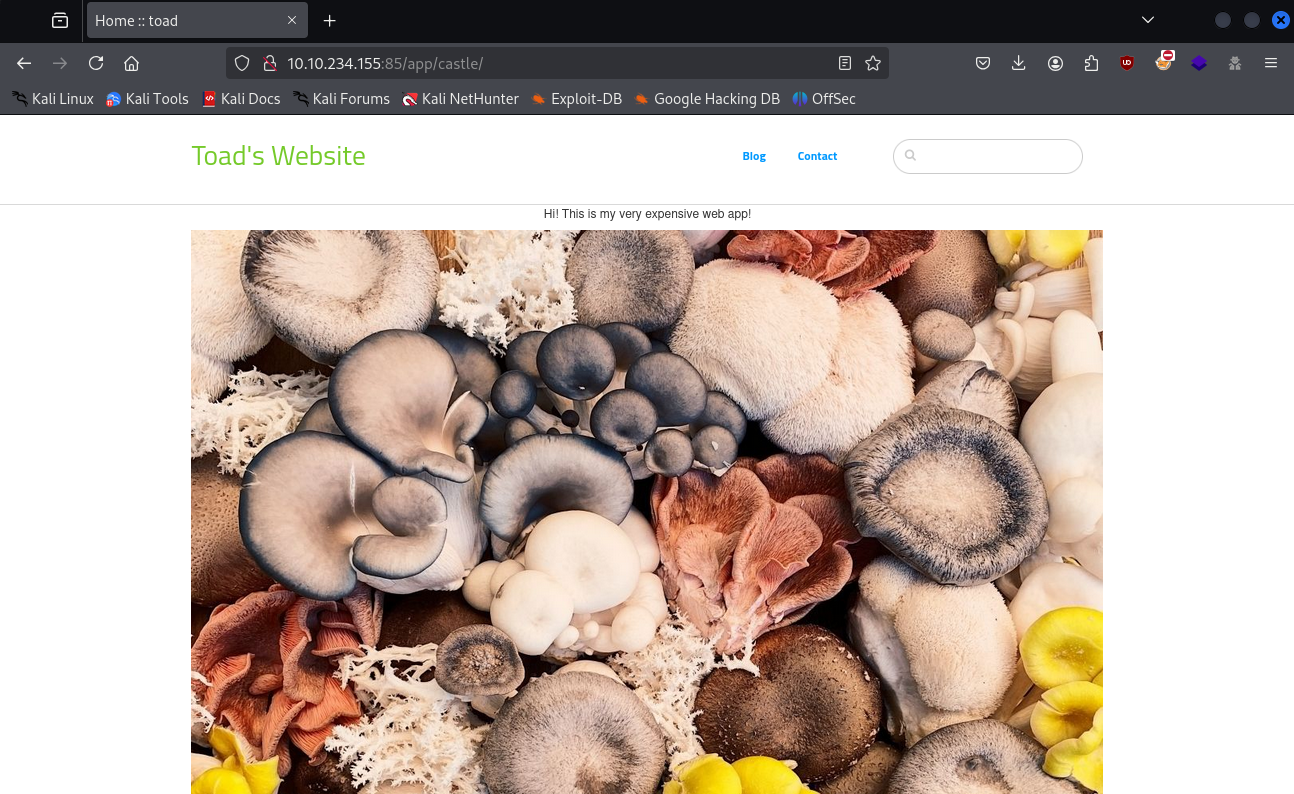Open the Extensions puzzle icon
The width and height of the screenshot is (1294, 794).
point(1091,63)
